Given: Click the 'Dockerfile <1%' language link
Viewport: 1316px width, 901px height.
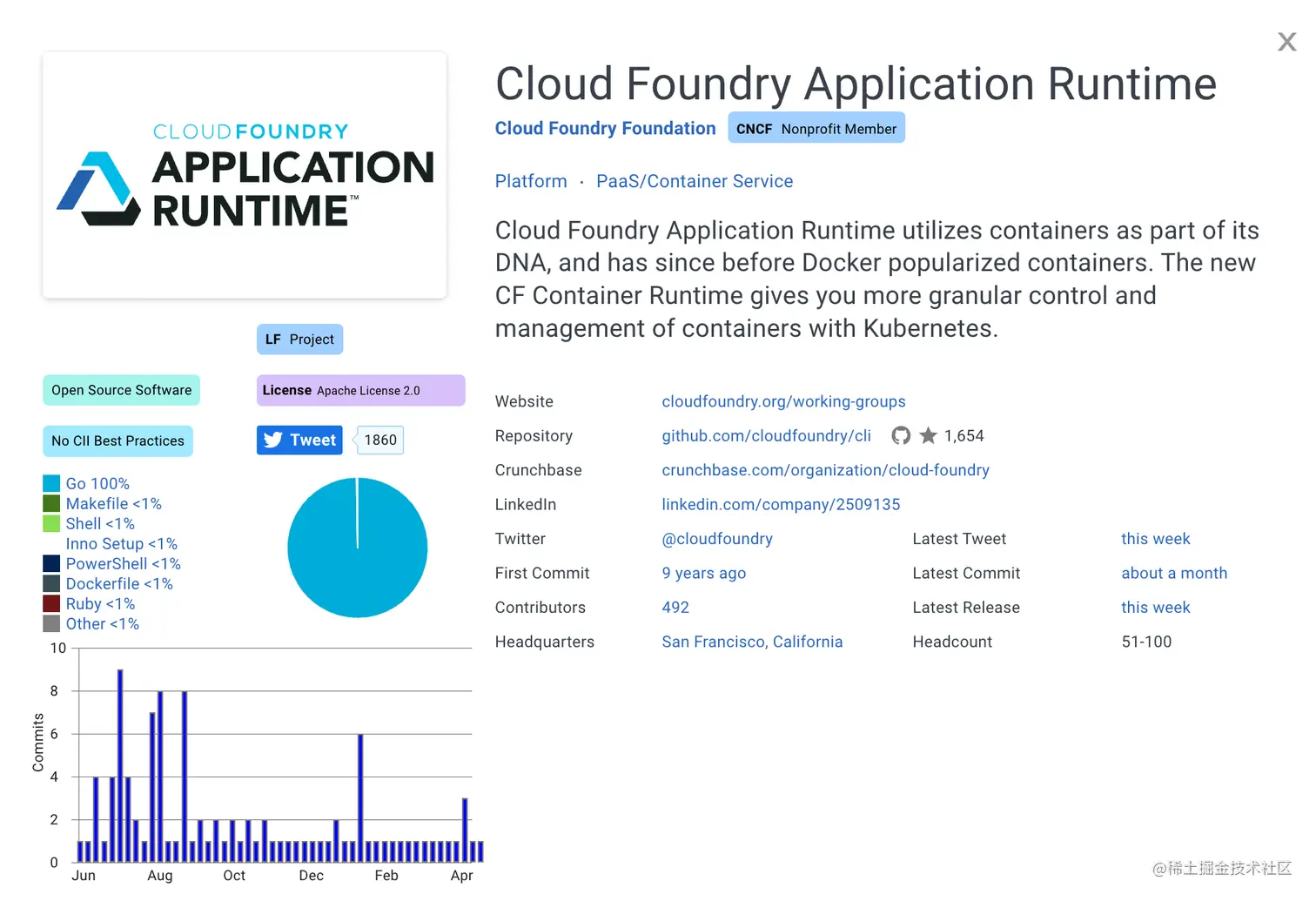Looking at the screenshot, I should point(119,583).
